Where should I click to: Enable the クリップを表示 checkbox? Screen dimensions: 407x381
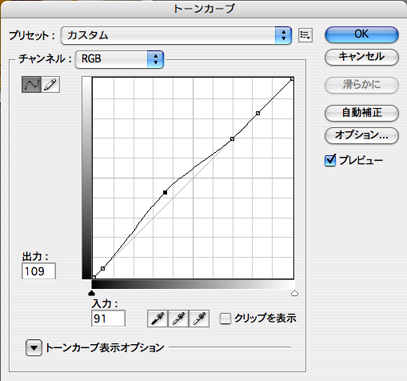(225, 319)
